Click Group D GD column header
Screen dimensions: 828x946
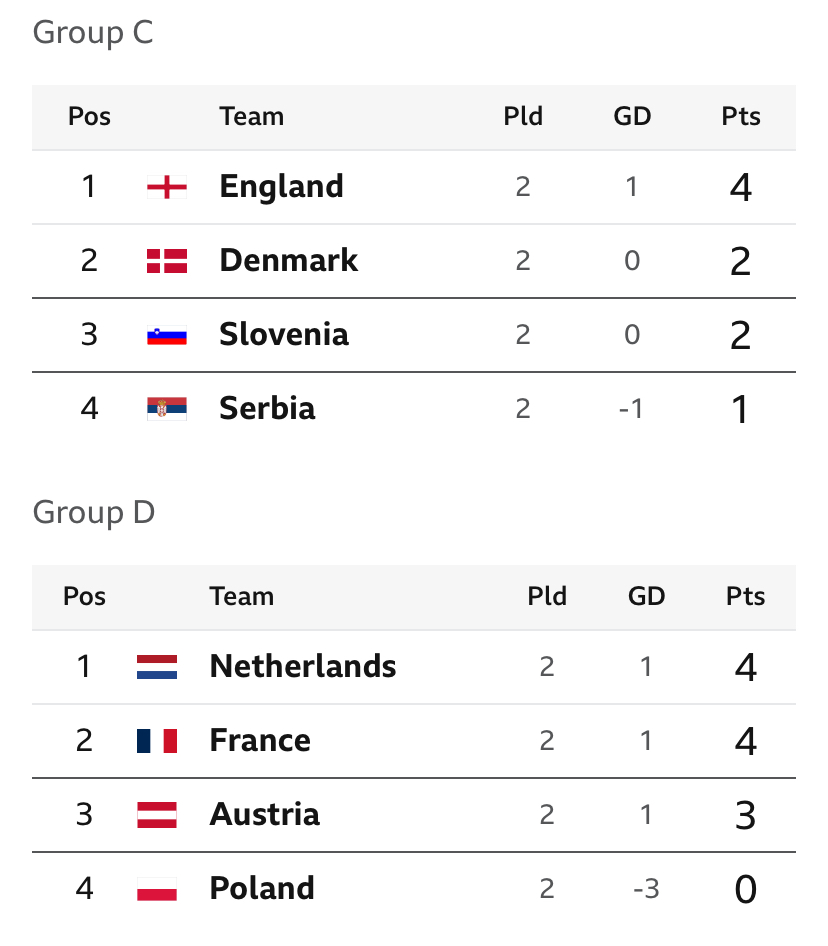tap(646, 596)
